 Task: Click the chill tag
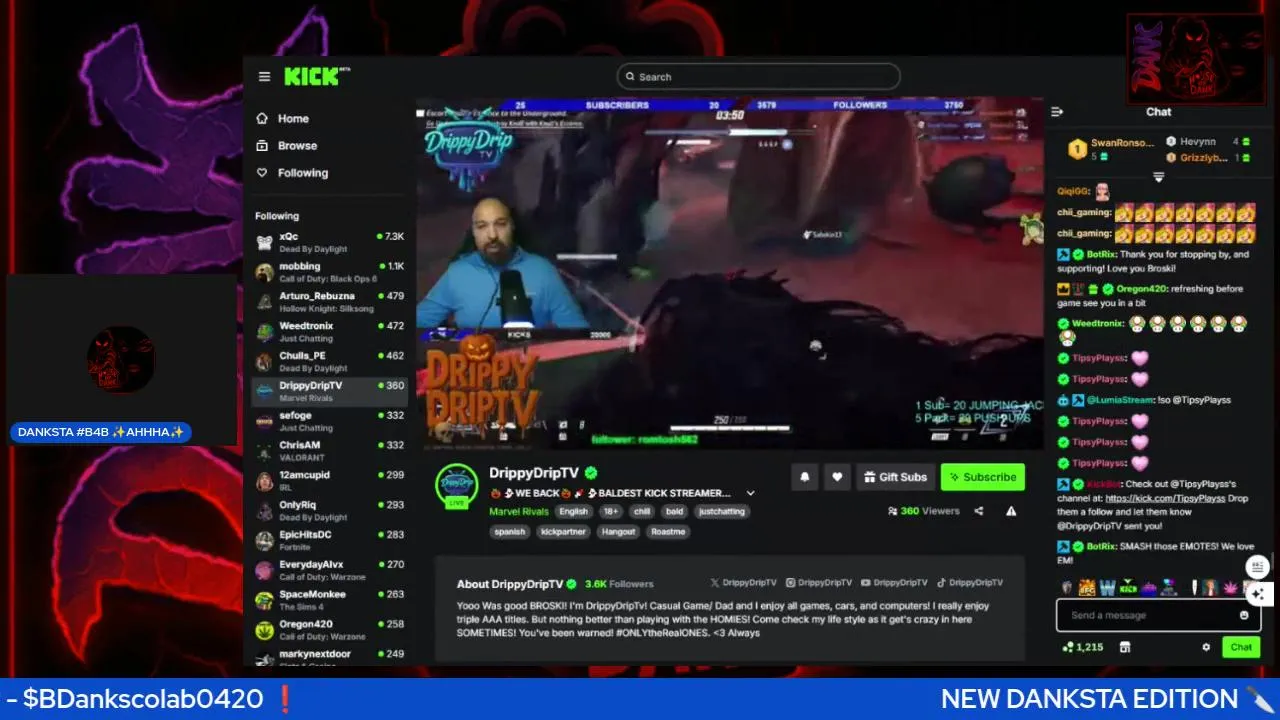(642, 511)
